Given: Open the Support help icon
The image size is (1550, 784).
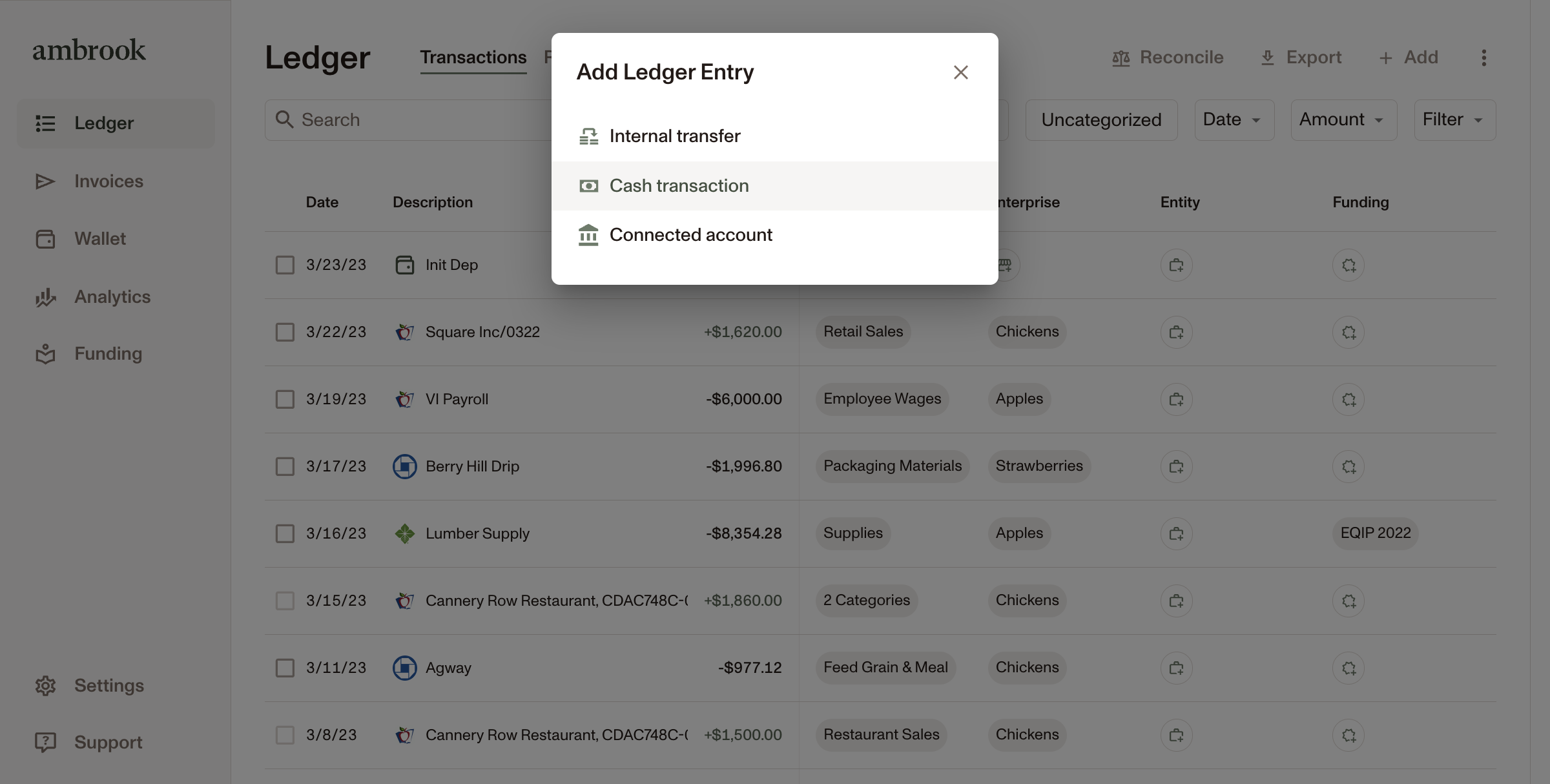Looking at the screenshot, I should coord(45,743).
